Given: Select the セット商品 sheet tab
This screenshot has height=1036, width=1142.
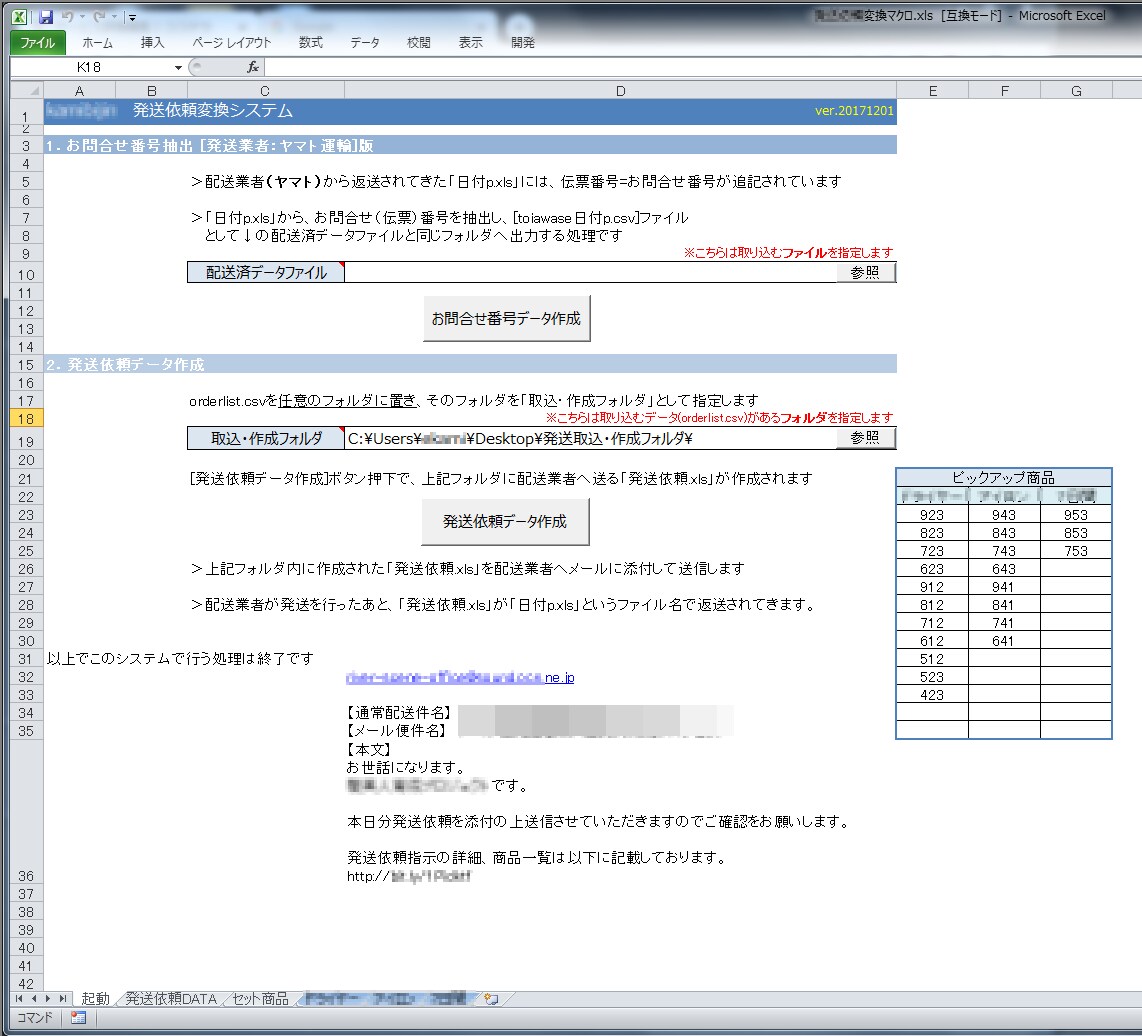Looking at the screenshot, I should [x=261, y=998].
